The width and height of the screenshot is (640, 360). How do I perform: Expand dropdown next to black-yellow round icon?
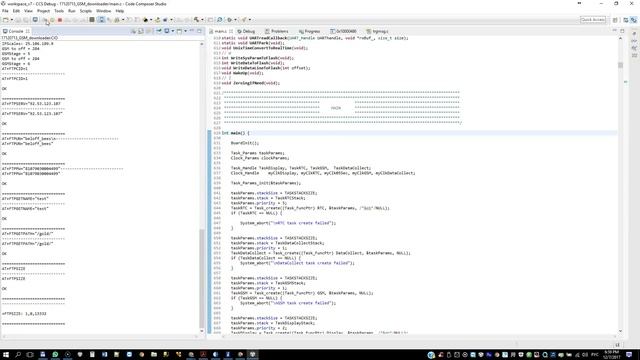151,20
